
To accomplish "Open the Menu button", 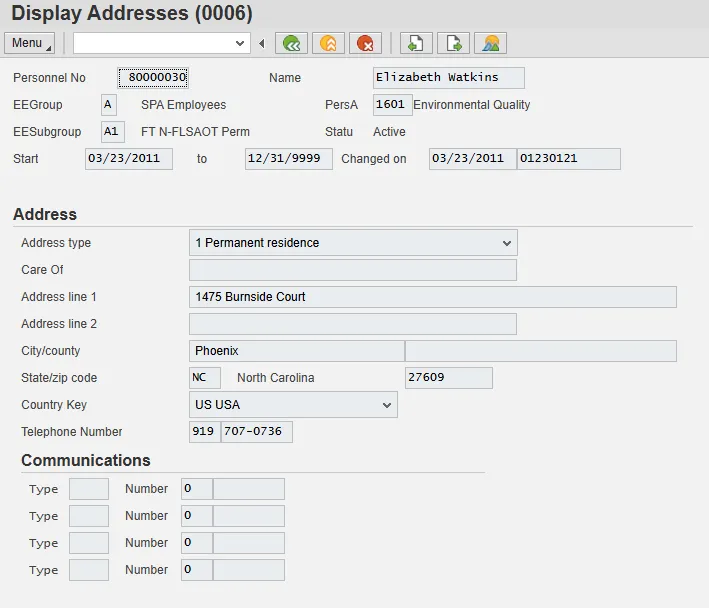I will (x=30, y=43).
